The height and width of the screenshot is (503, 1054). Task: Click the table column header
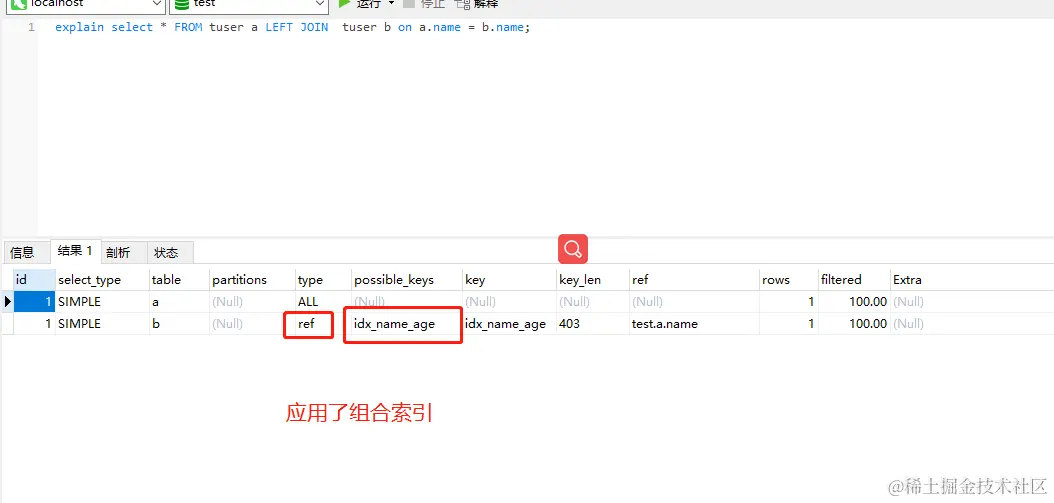tap(179, 280)
